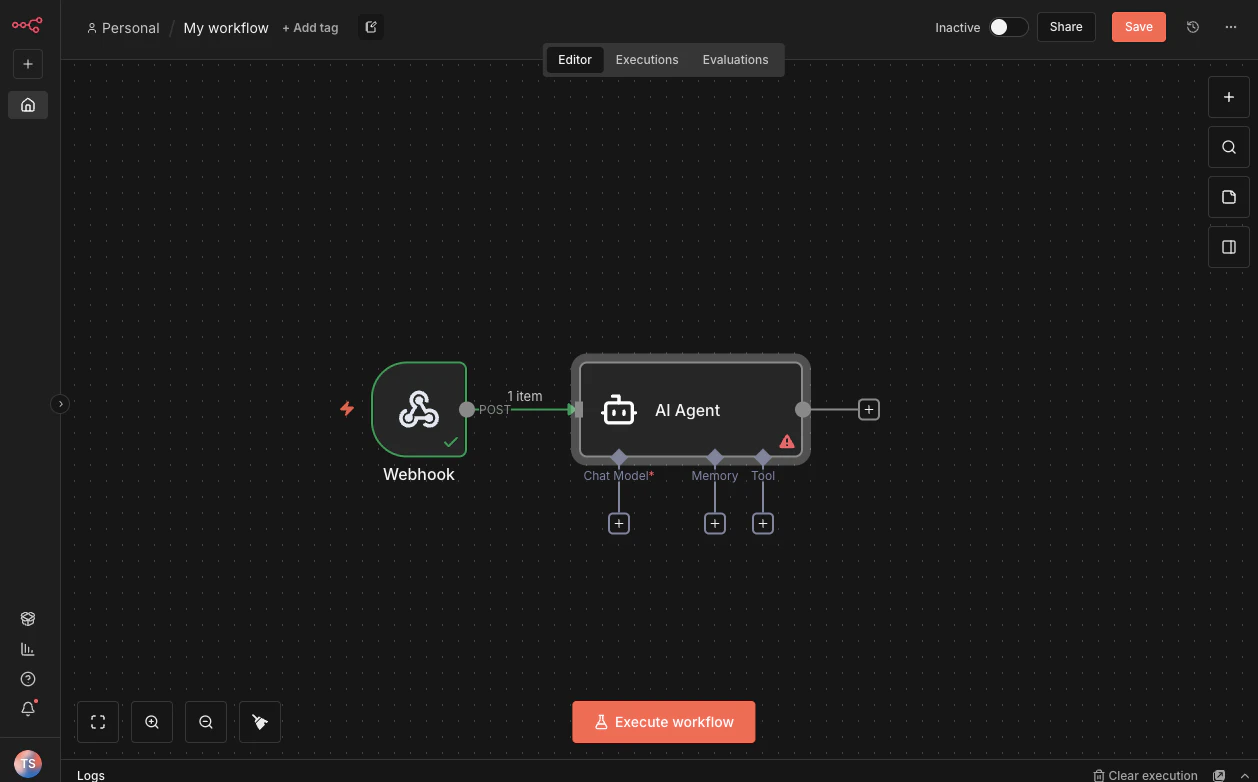Open the three-dot workflow menu
Viewport: 1258px width, 782px height.
(x=1231, y=27)
